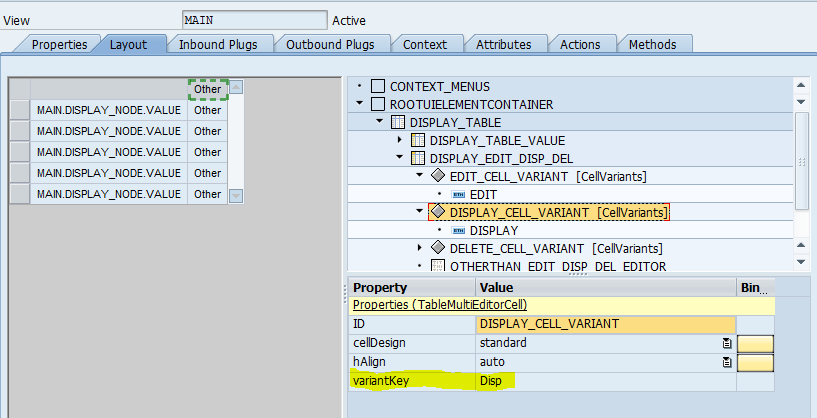This screenshot has width=817, height=418.
Task: Open the cellDesign value help icon
Action: tap(727, 343)
